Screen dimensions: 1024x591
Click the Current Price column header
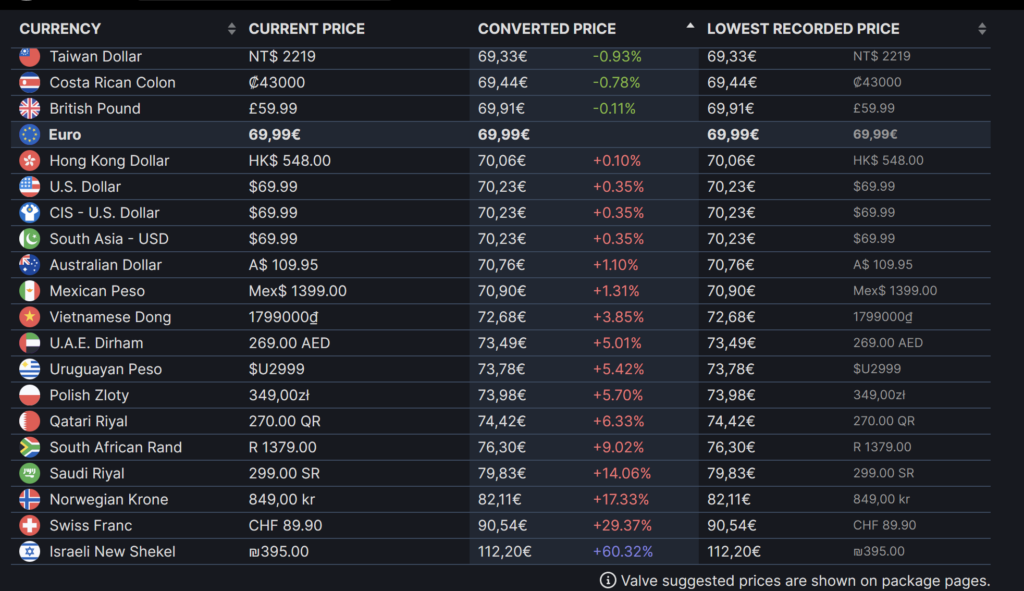point(306,29)
